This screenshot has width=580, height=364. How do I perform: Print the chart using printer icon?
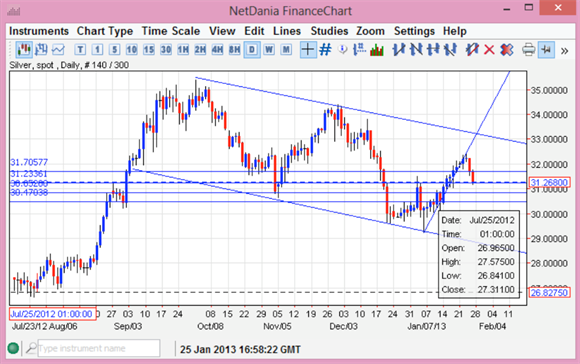(529, 50)
